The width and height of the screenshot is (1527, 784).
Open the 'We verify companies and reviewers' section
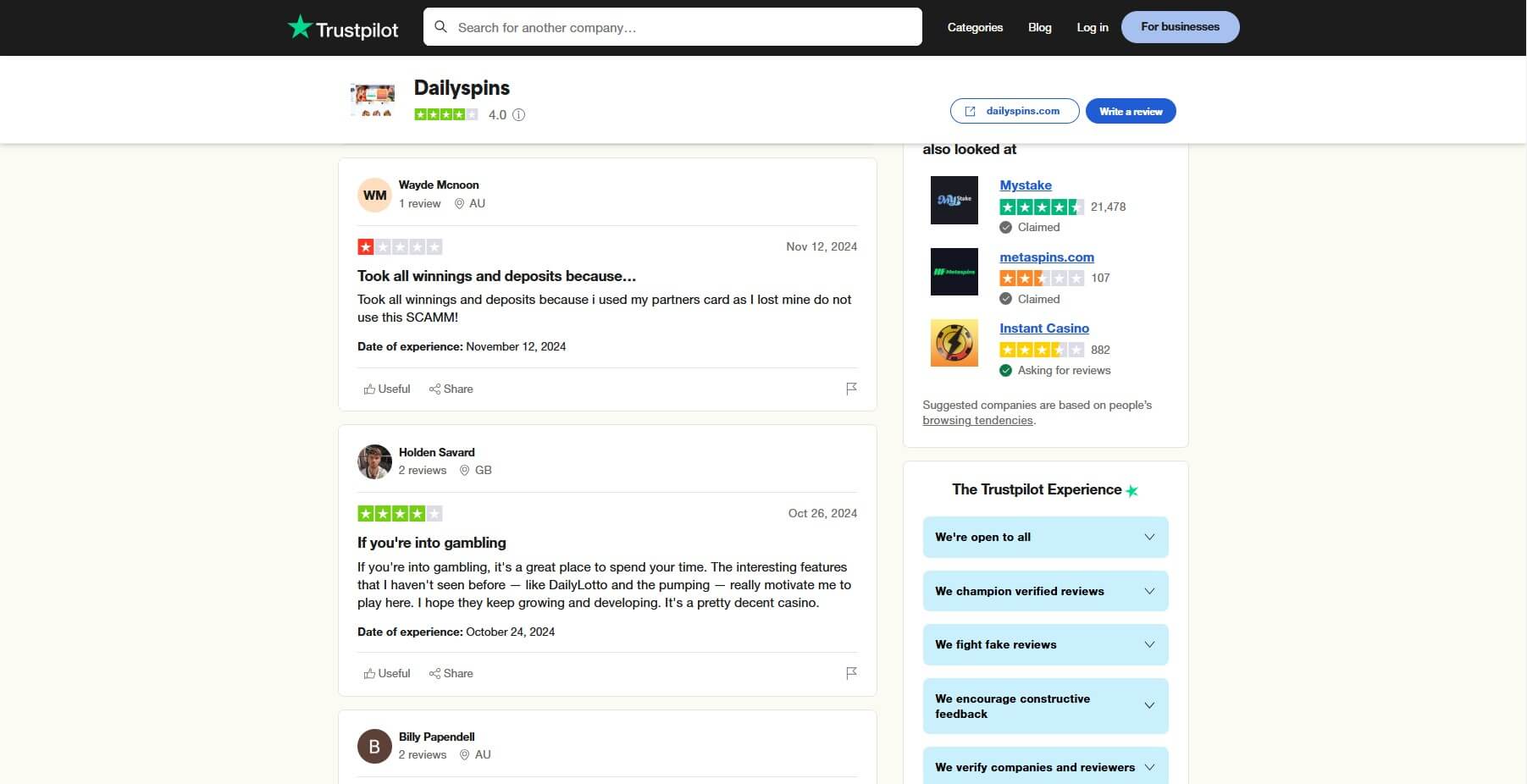point(1045,767)
